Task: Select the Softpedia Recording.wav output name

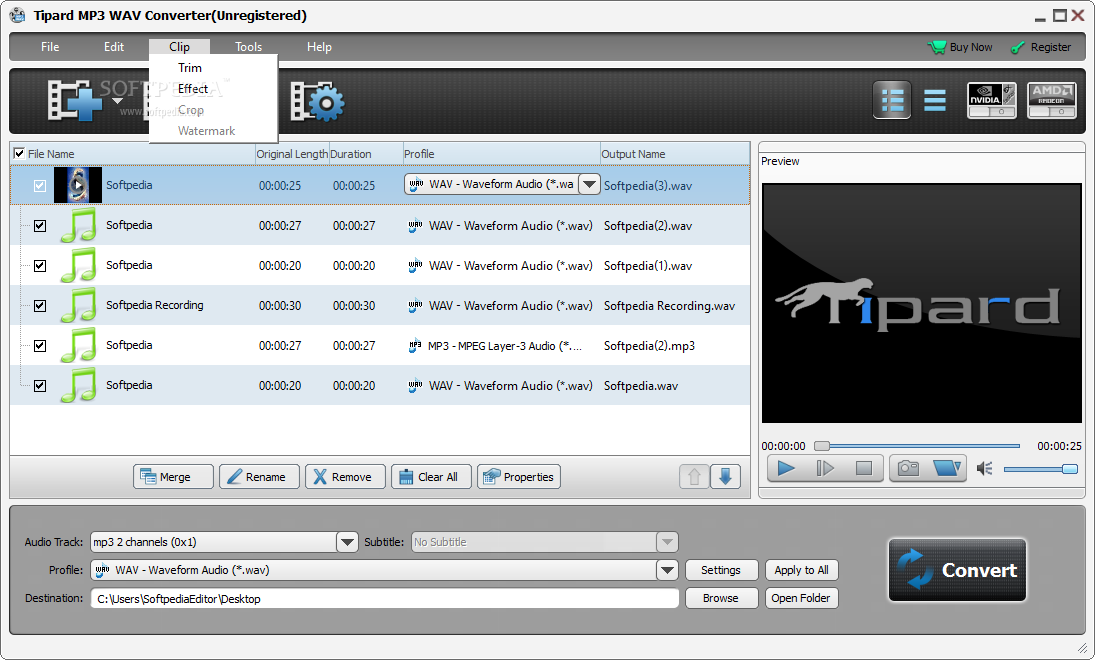Action: coord(669,306)
